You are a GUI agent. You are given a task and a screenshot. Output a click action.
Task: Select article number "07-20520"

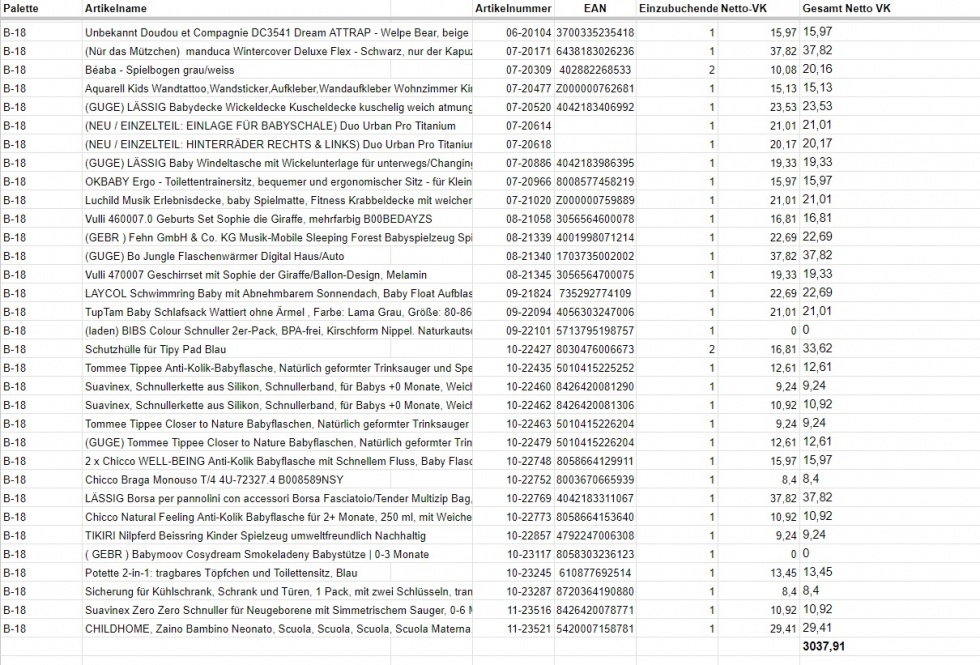click(529, 108)
